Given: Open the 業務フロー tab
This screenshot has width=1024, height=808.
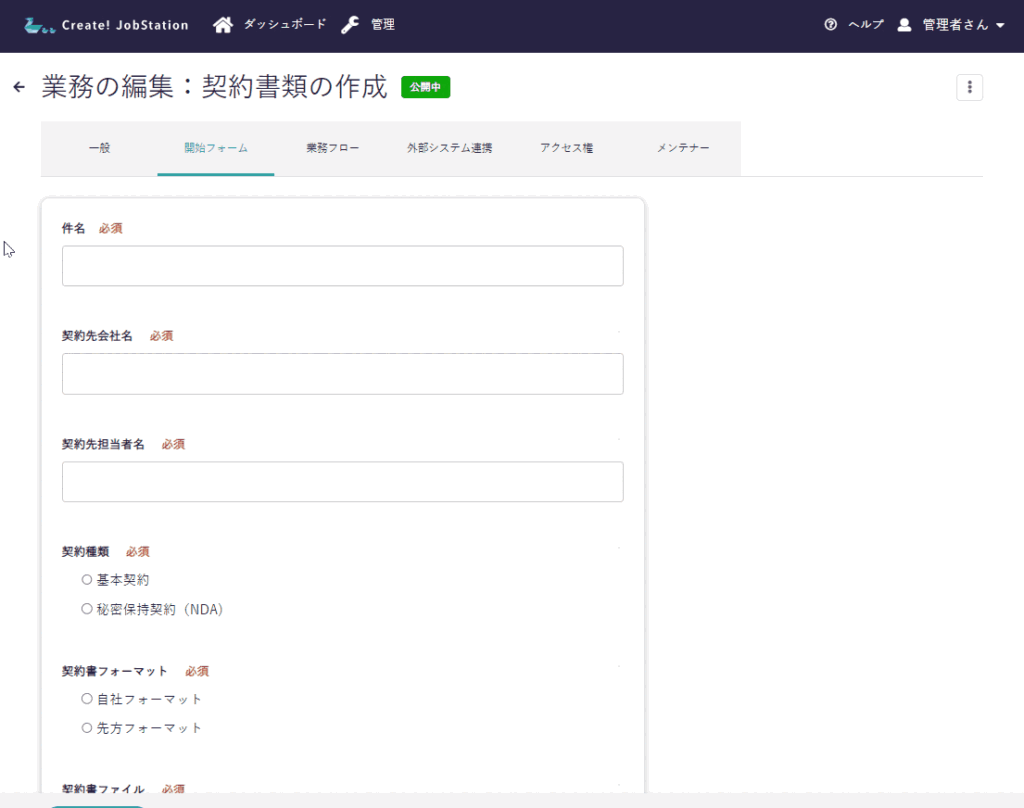Looking at the screenshot, I should click(x=332, y=148).
